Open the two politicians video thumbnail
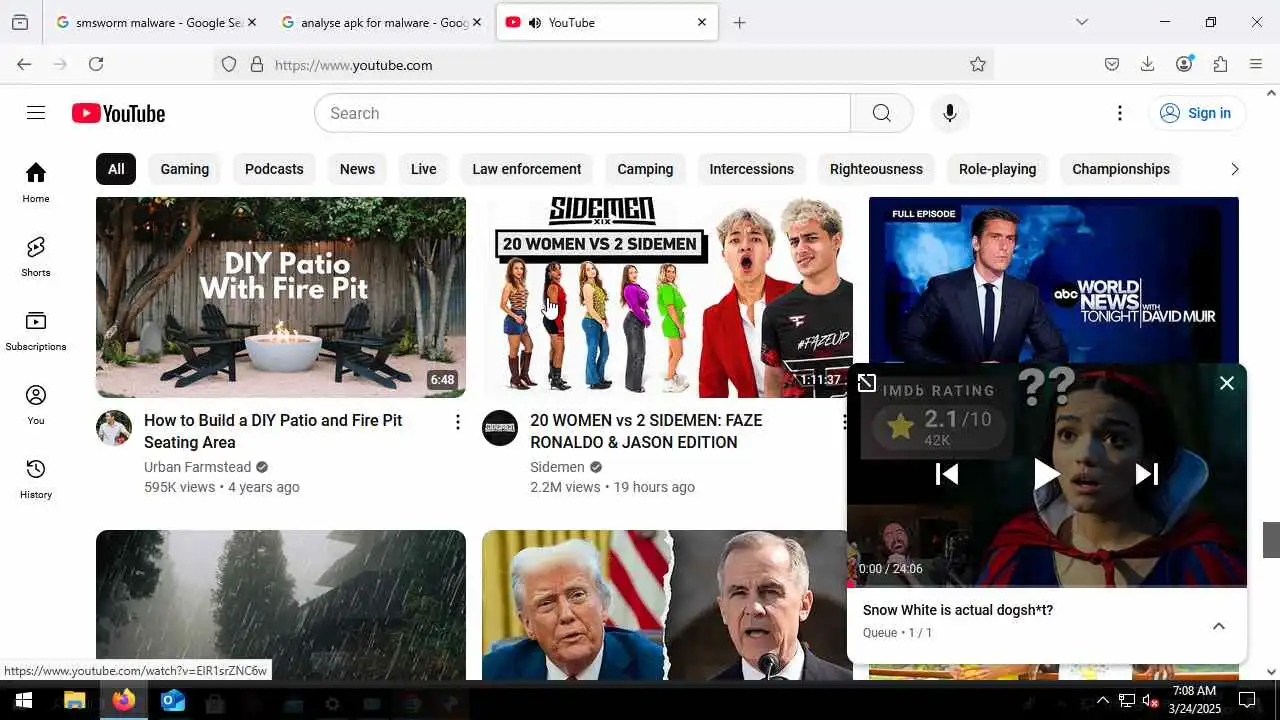The height and width of the screenshot is (720, 1280). [x=667, y=605]
